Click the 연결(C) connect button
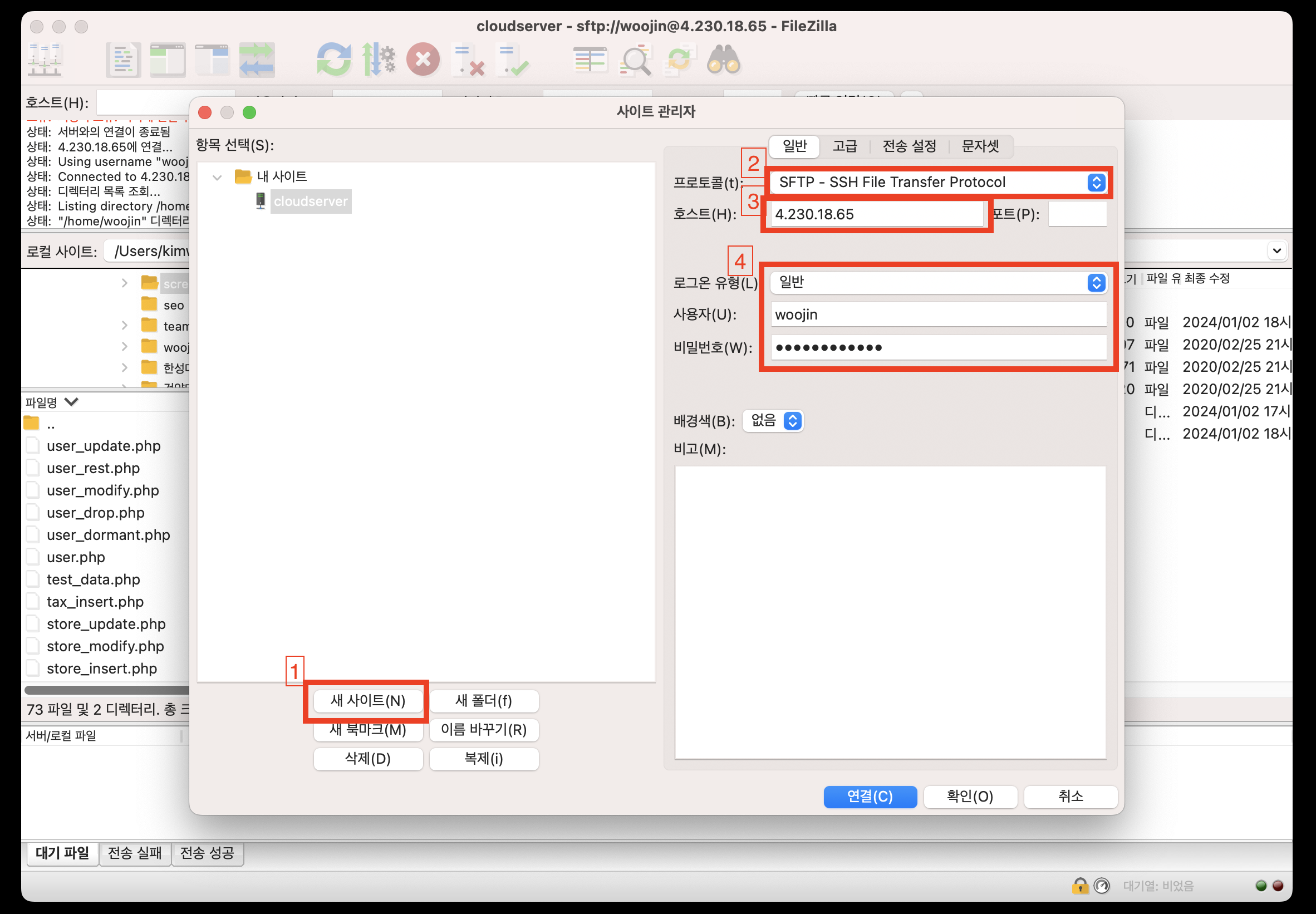This screenshot has height=914, width=1316. point(870,797)
